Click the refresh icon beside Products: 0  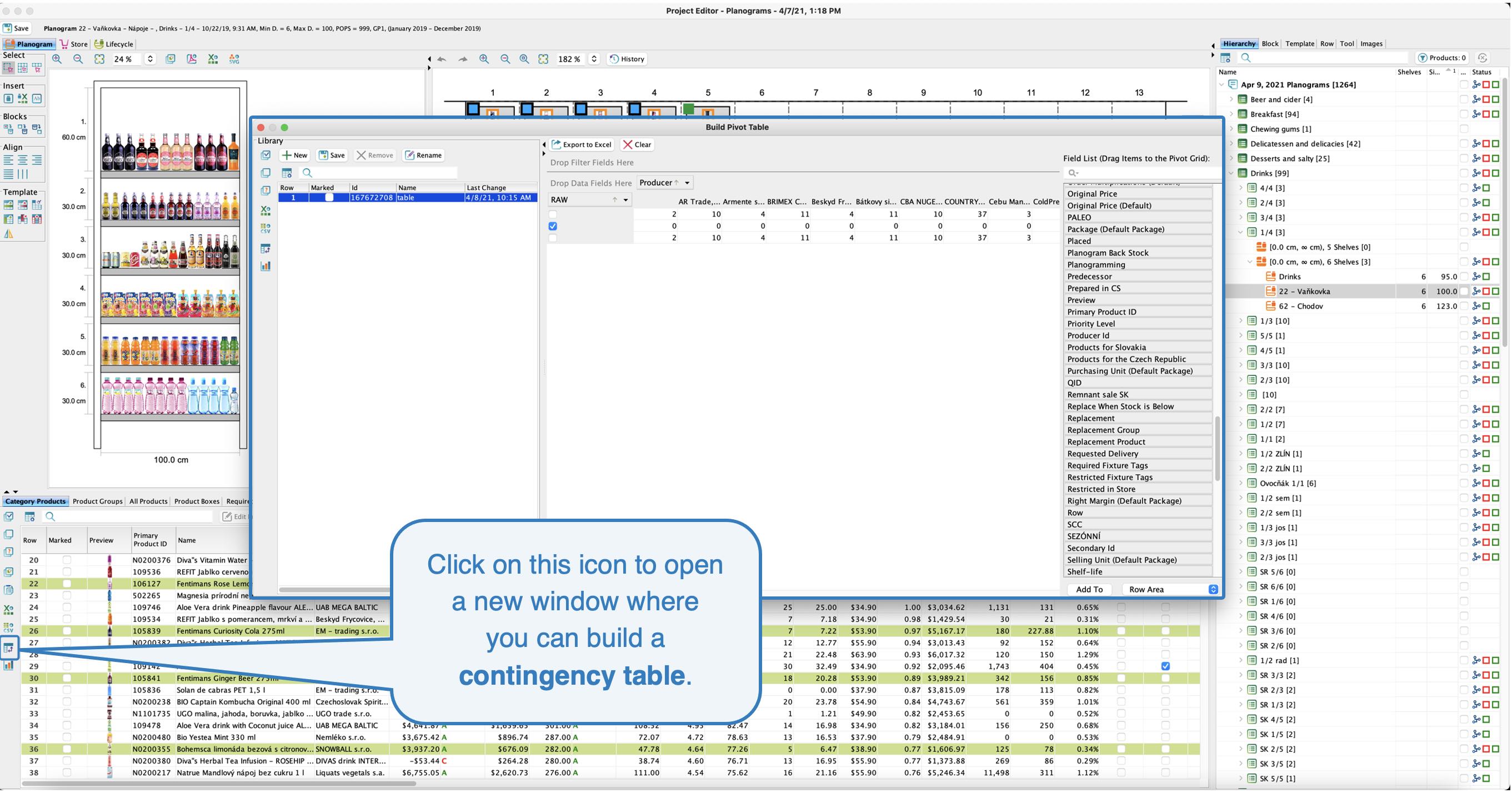[x=1483, y=58]
